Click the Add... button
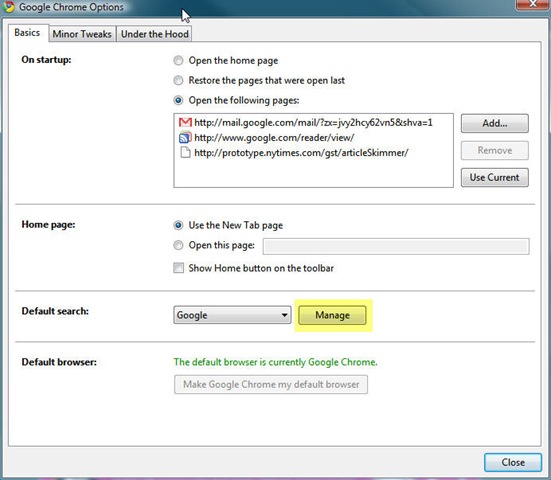This screenshot has width=551, height=480. coord(494,123)
